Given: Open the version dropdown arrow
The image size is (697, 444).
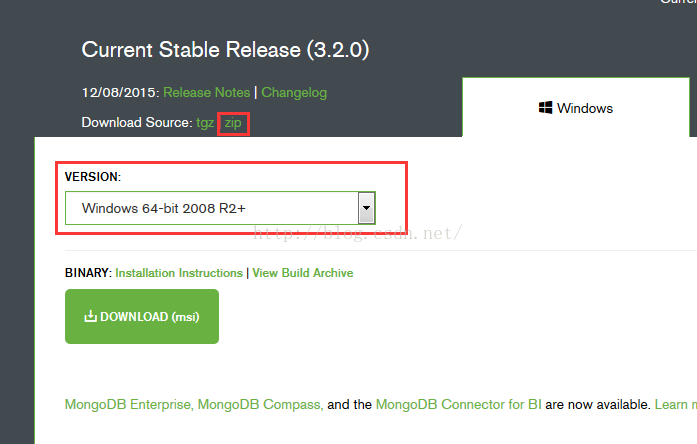Looking at the screenshot, I should click(x=366, y=208).
